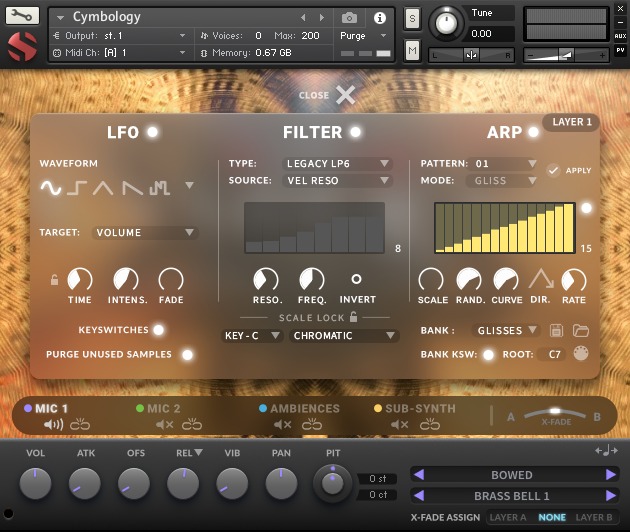
Task: Close the settings panel with CLOSE X
Action: [x=327, y=95]
